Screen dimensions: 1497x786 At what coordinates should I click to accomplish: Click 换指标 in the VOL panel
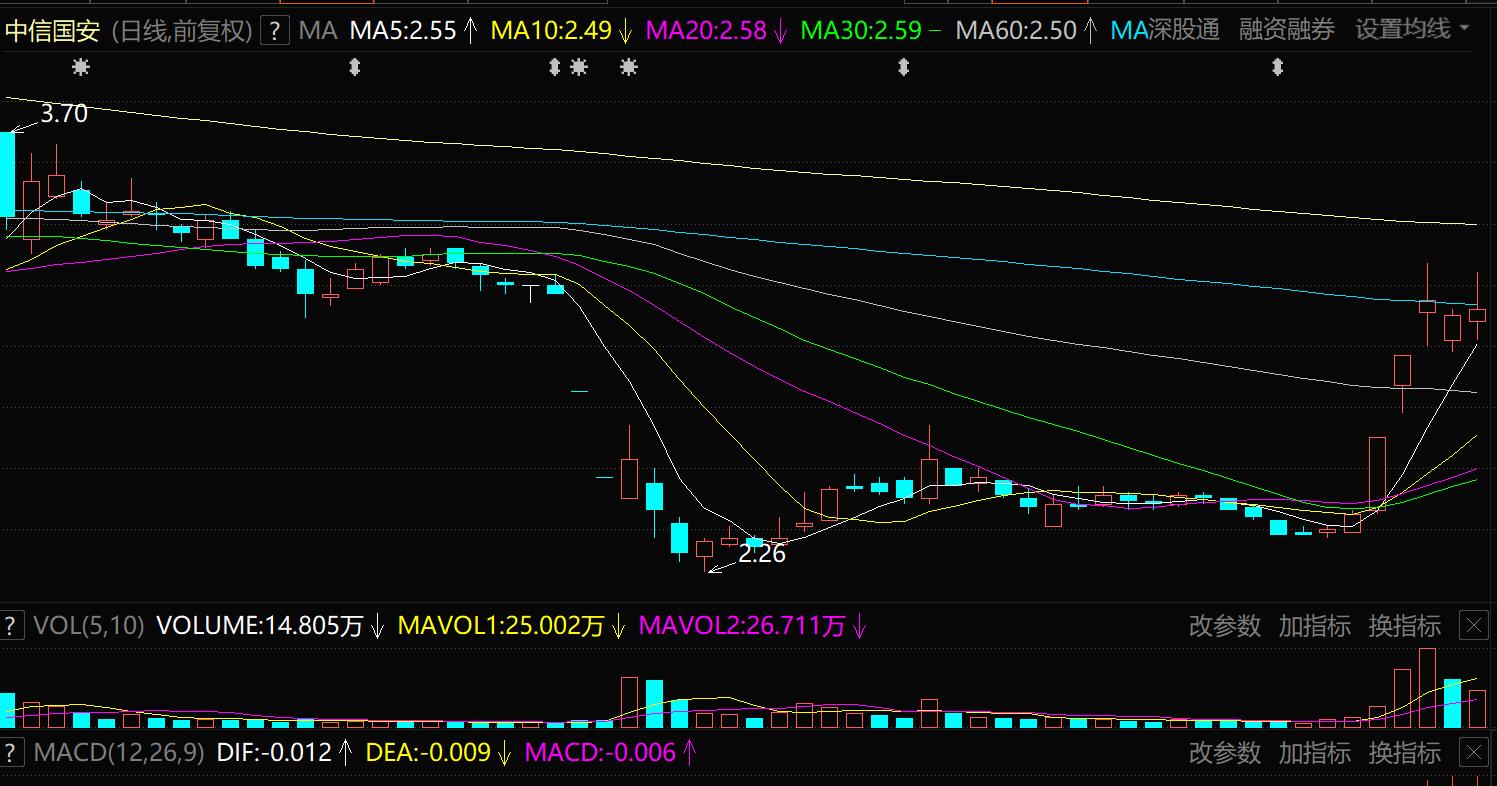(1405, 626)
